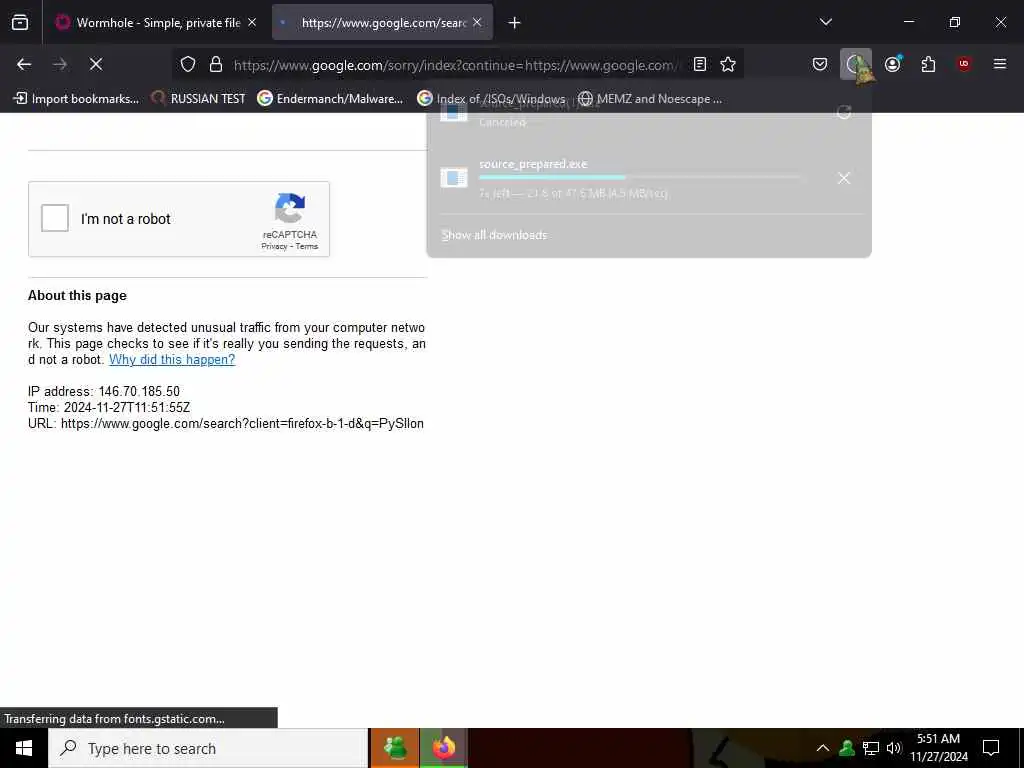Click the green users app in taskbar
This screenshot has height=768, width=1024.
pyautogui.click(x=395, y=748)
